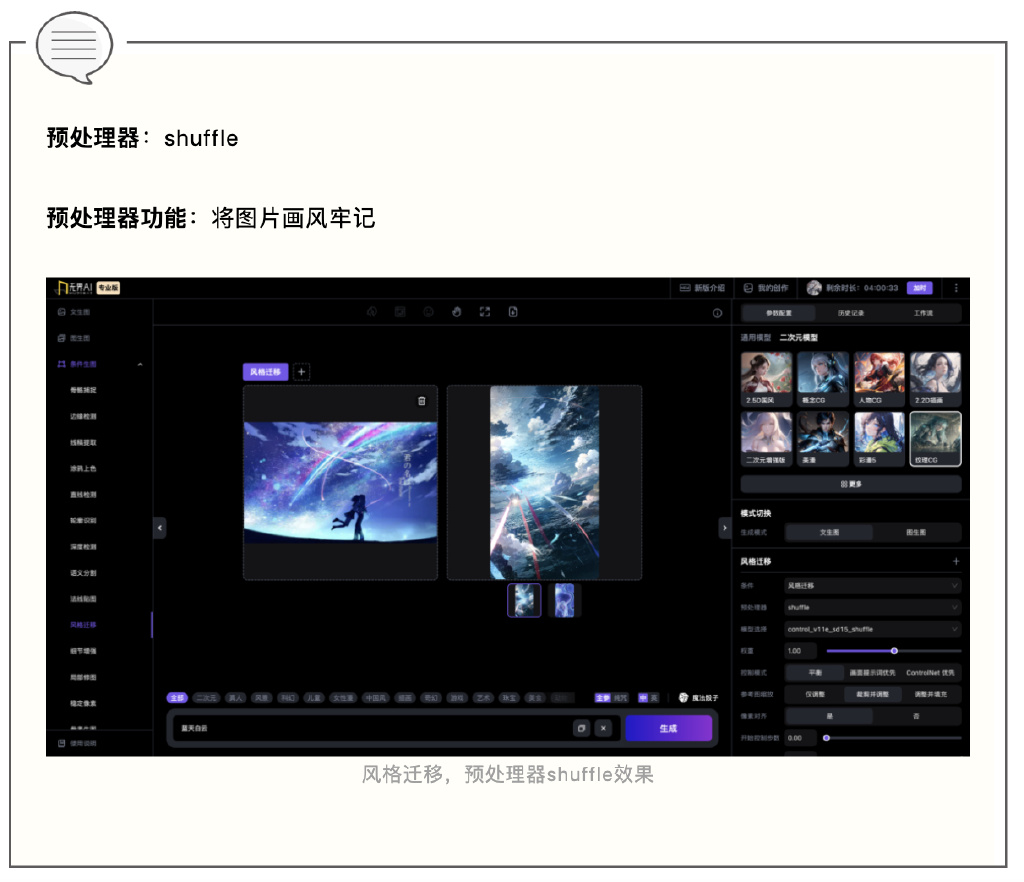Viewport: 1024px width, 882px height.
Task: Select the first generated result thumbnail
Action: point(524,600)
